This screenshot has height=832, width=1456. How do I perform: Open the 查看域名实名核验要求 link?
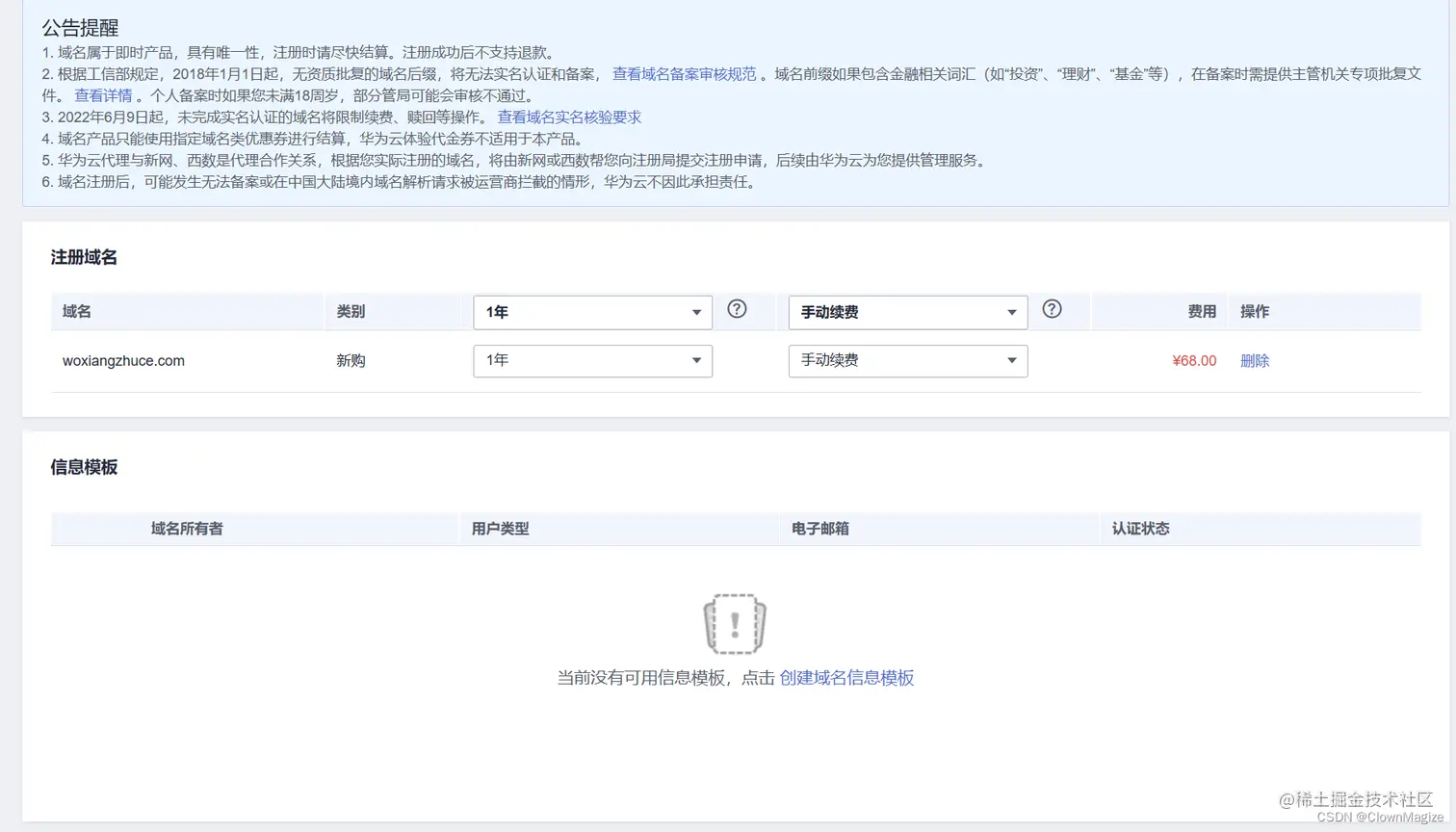click(x=570, y=117)
